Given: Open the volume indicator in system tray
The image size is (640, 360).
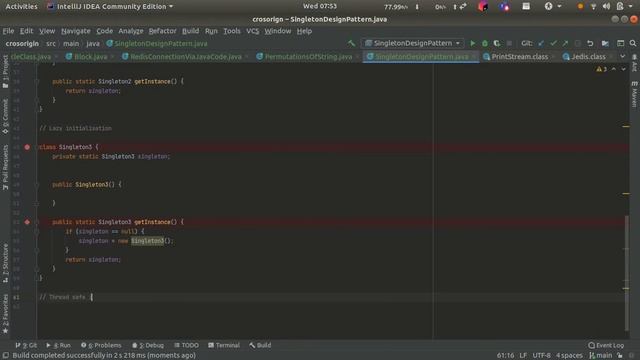Looking at the screenshot, I should (x=607, y=7).
